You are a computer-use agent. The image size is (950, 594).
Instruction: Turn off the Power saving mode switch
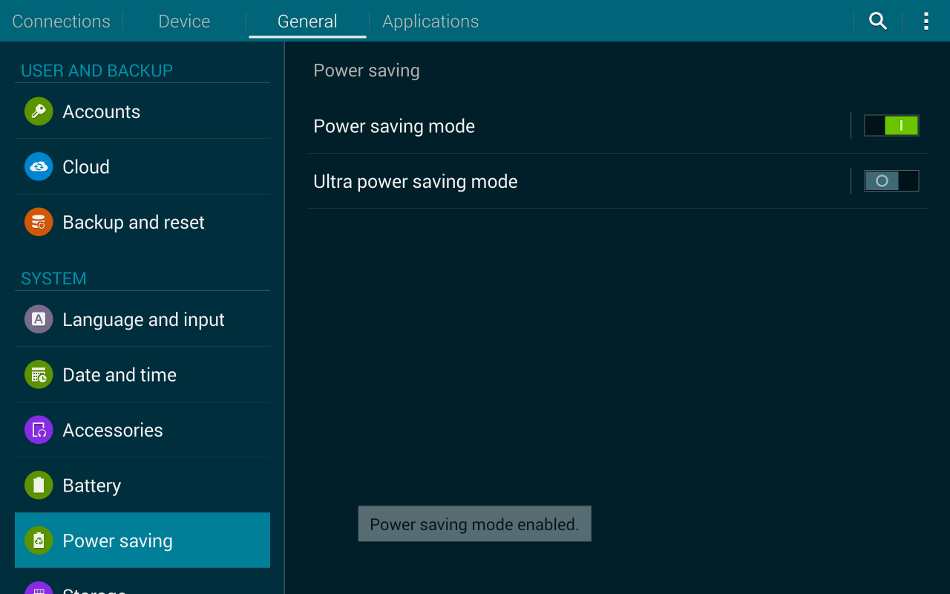pyautogui.click(x=891, y=125)
